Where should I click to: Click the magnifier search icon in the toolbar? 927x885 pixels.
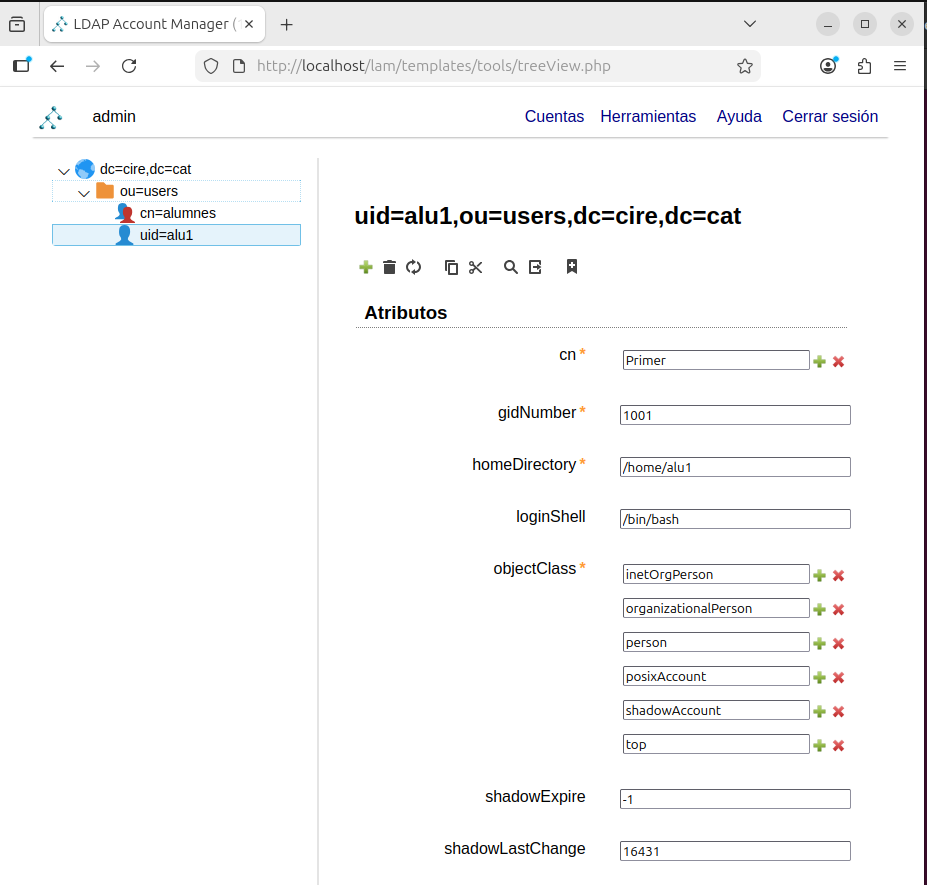(x=511, y=267)
